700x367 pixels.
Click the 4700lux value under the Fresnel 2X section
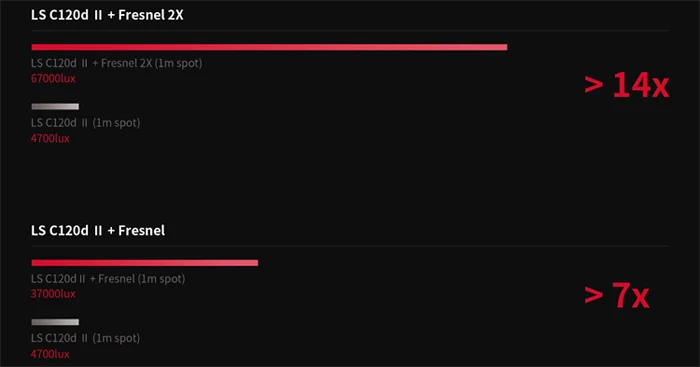click(50, 138)
